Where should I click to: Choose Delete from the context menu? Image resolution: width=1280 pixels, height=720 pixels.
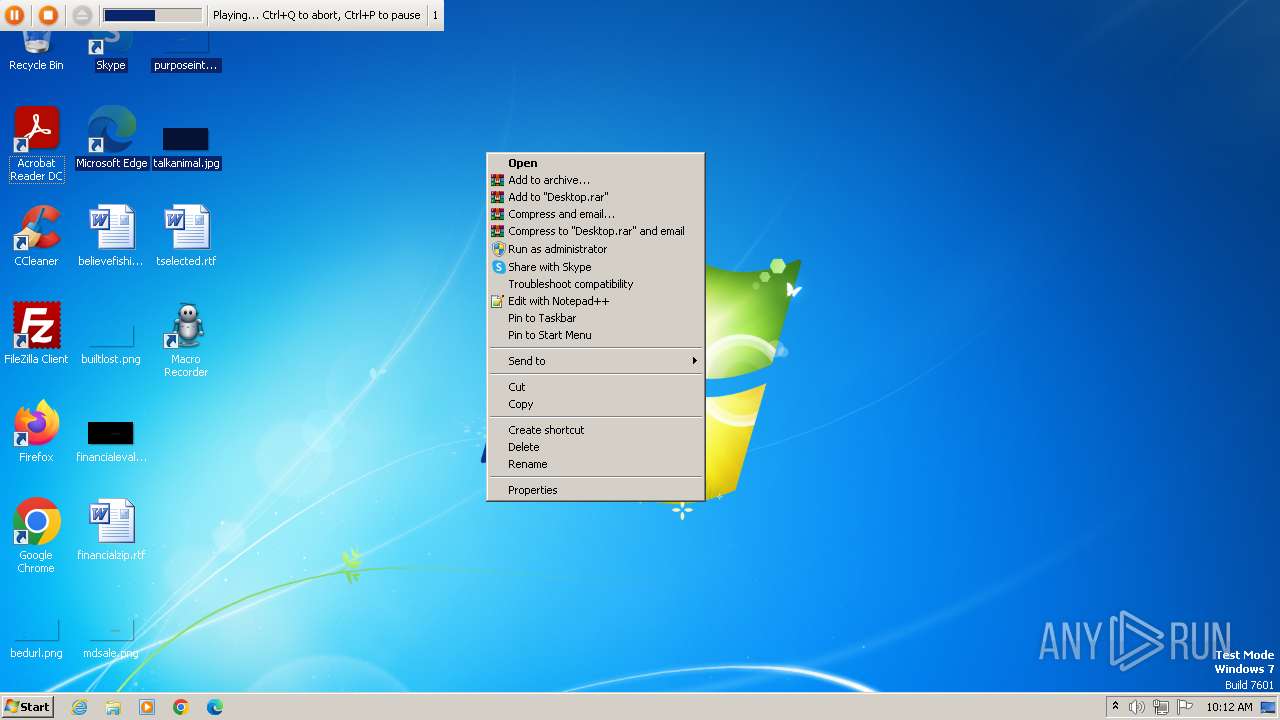pyautogui.click(x=595, y=447)
